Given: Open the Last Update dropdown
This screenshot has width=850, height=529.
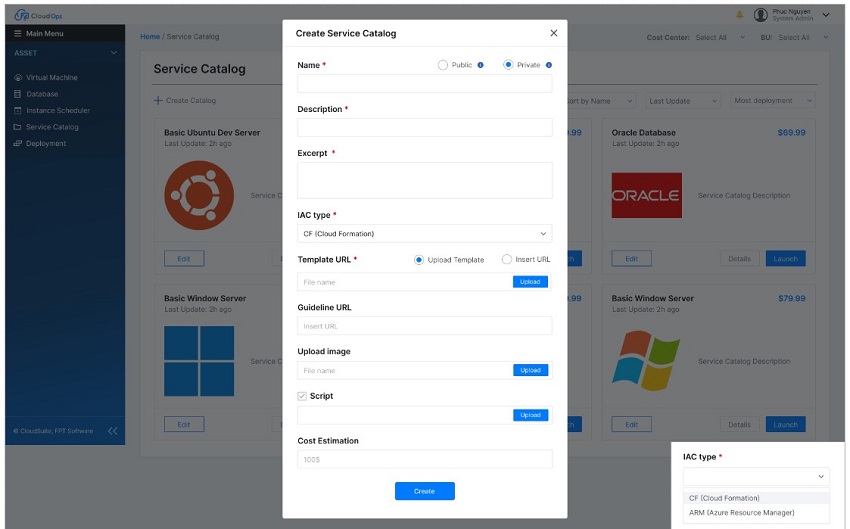Looking at the screenshot, I should [x=682, y=101].
